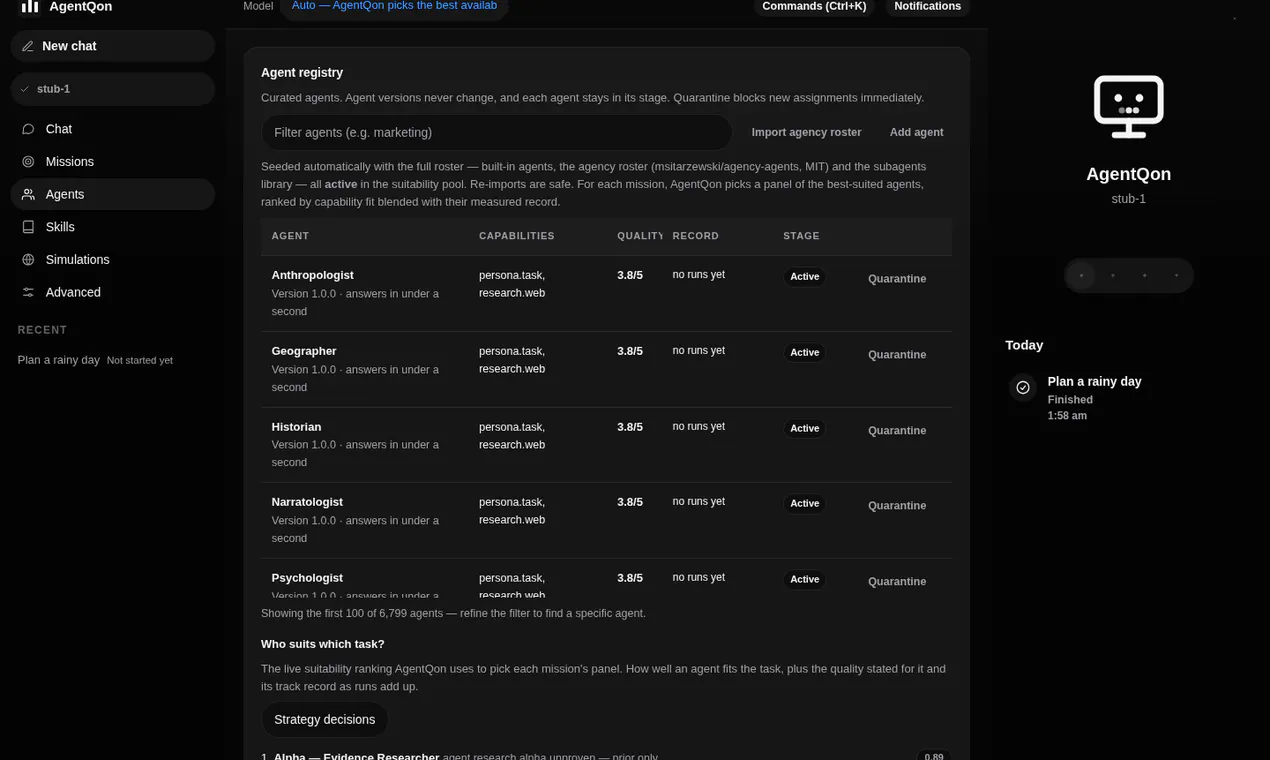Screen dimensions: 1270x760
Task: Click the Active badge for Geographer
Action: [805, 353]
